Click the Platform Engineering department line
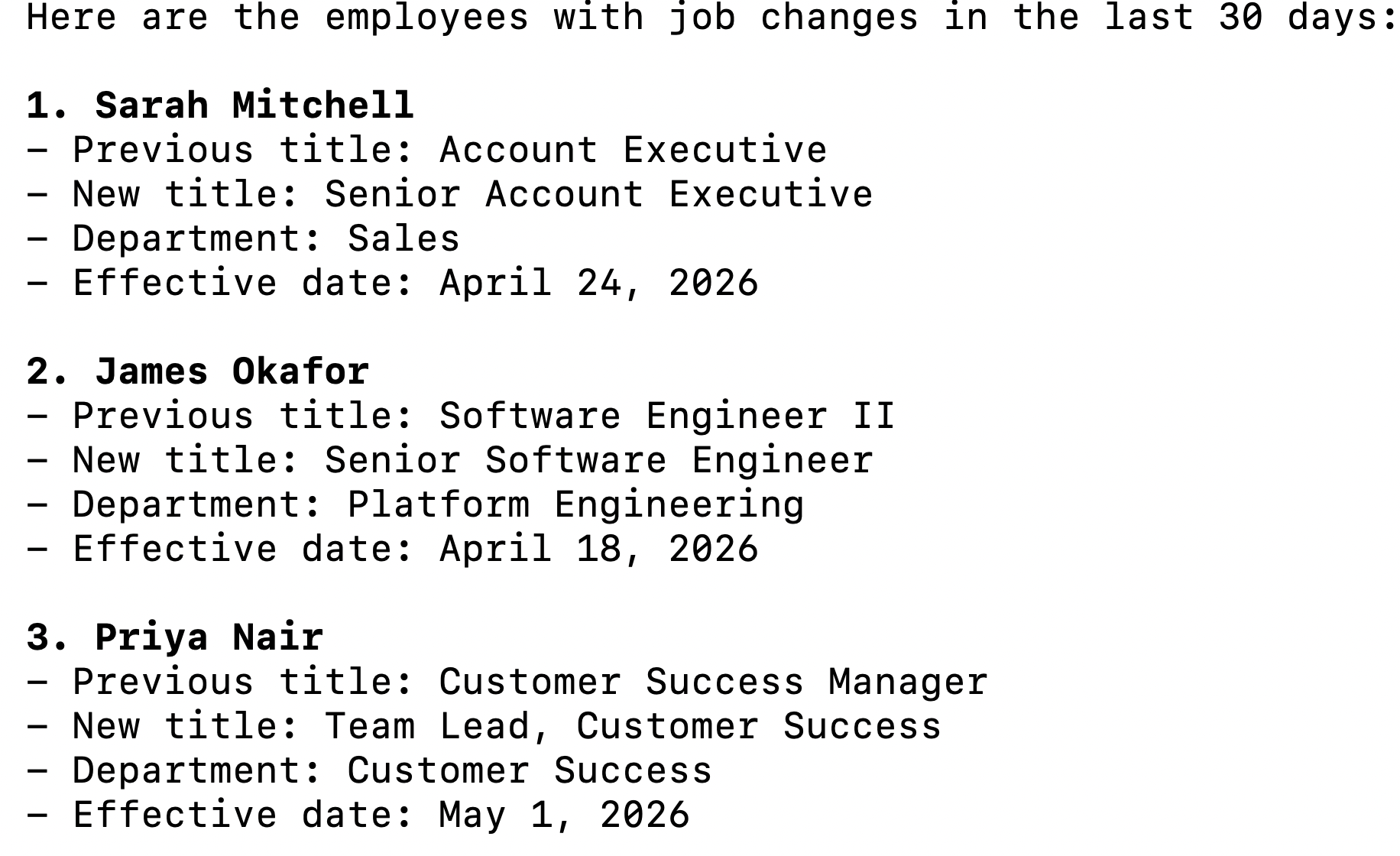 click(x=415, y=504)
